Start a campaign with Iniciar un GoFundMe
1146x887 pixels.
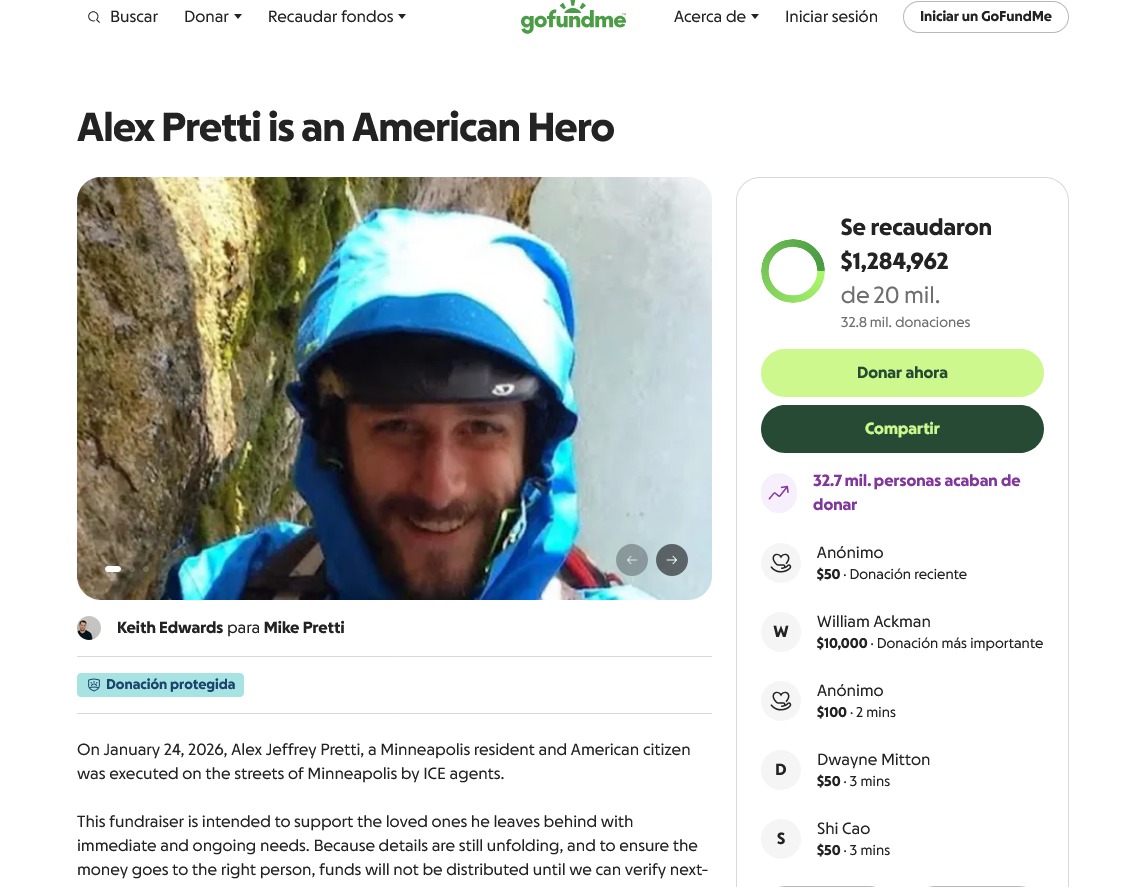point(985,17)
